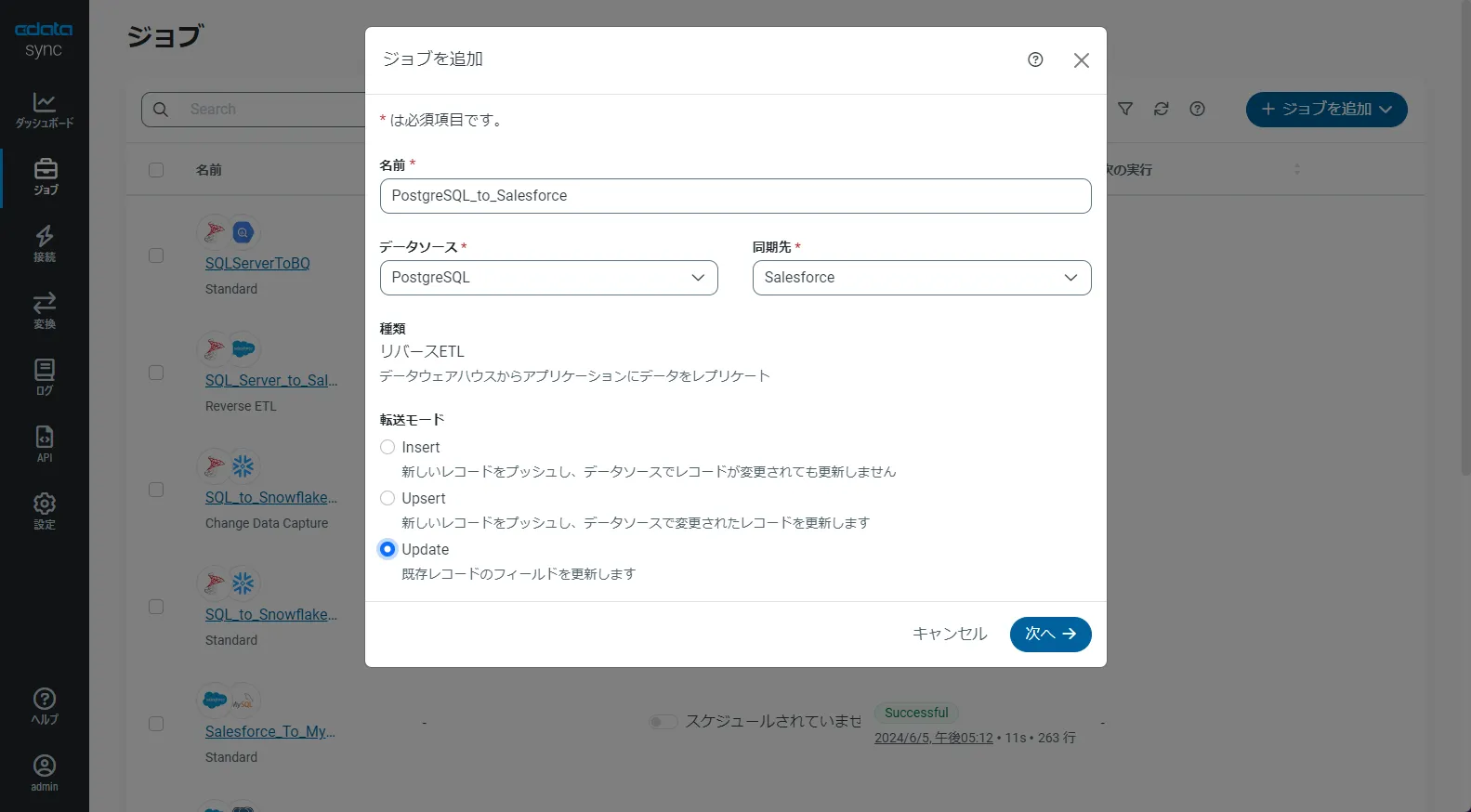Click the refresh jobs icon
The image size is (1471, 812).
pyautogui.click(x=1162, y=109)
